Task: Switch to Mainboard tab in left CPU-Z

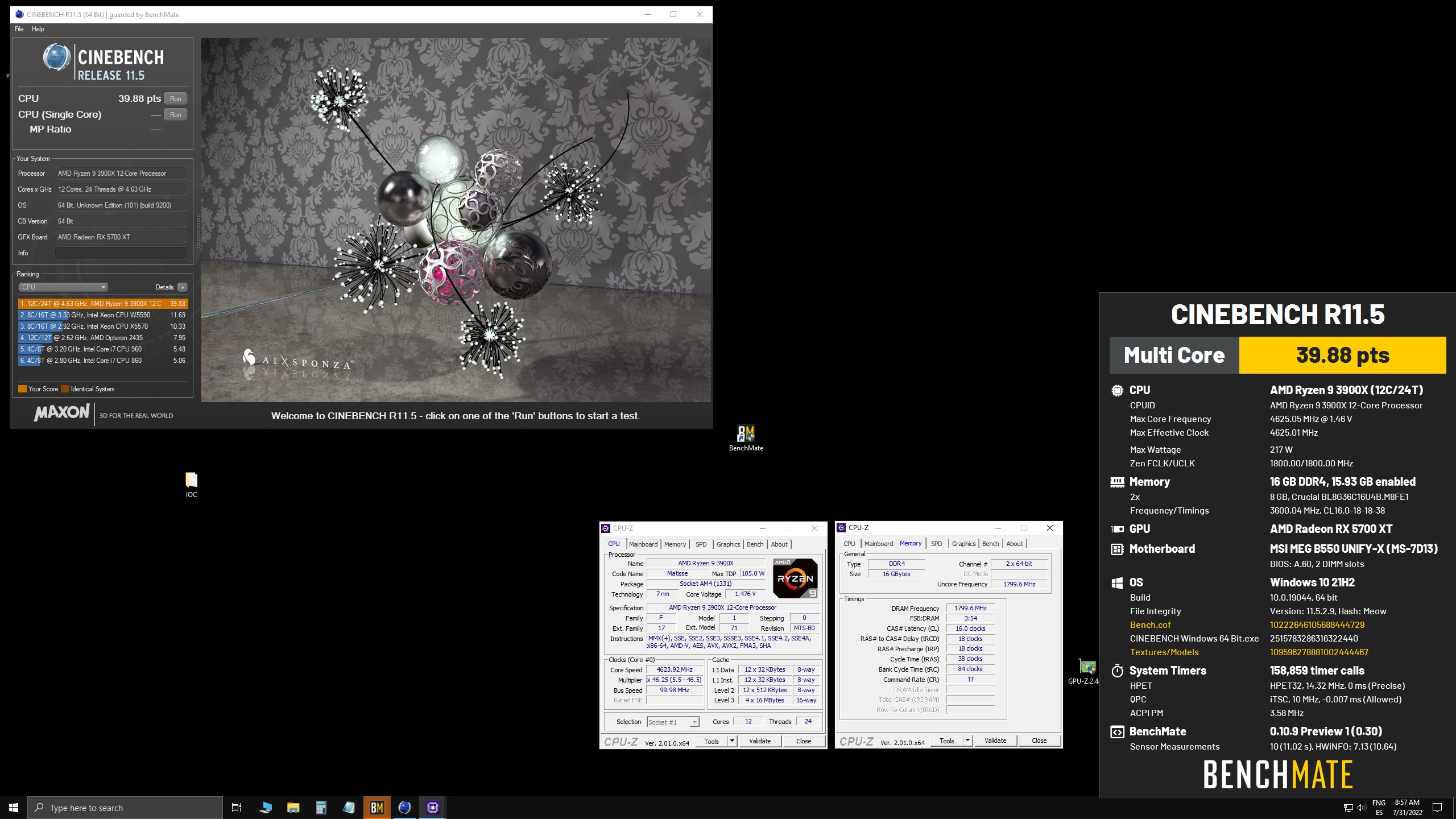Action: [643, 544]
